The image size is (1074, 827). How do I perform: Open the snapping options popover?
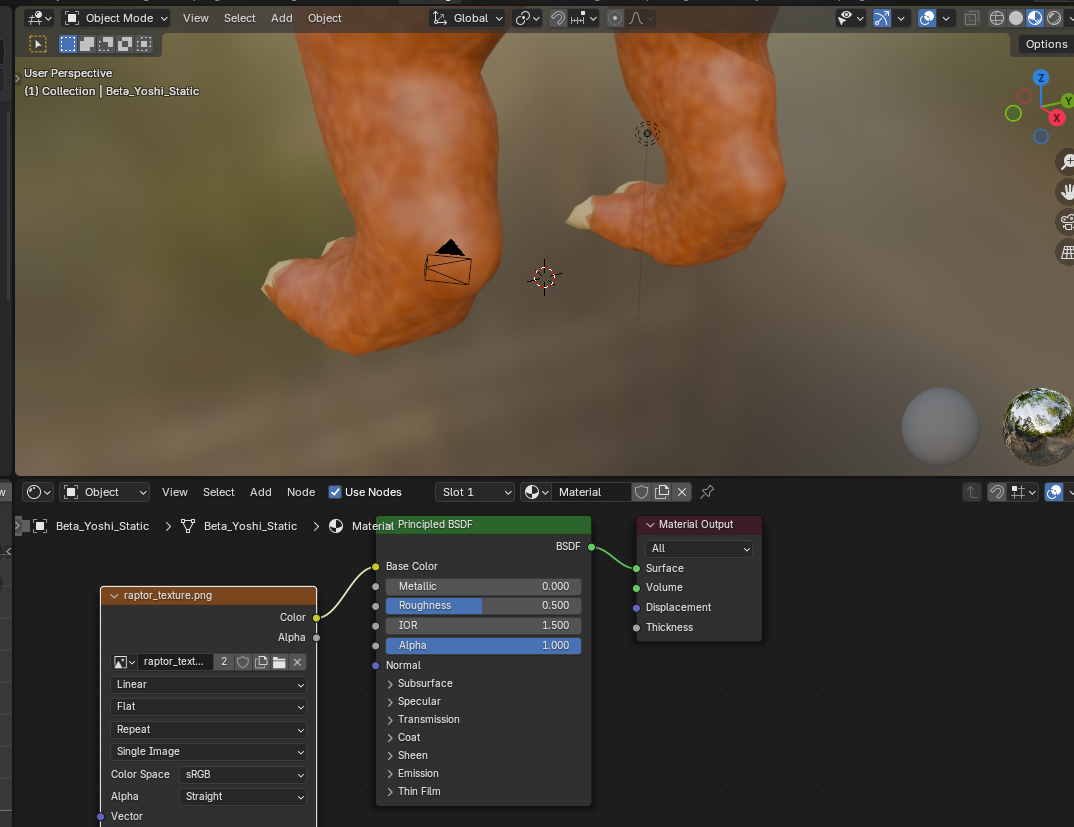[584, 18]
